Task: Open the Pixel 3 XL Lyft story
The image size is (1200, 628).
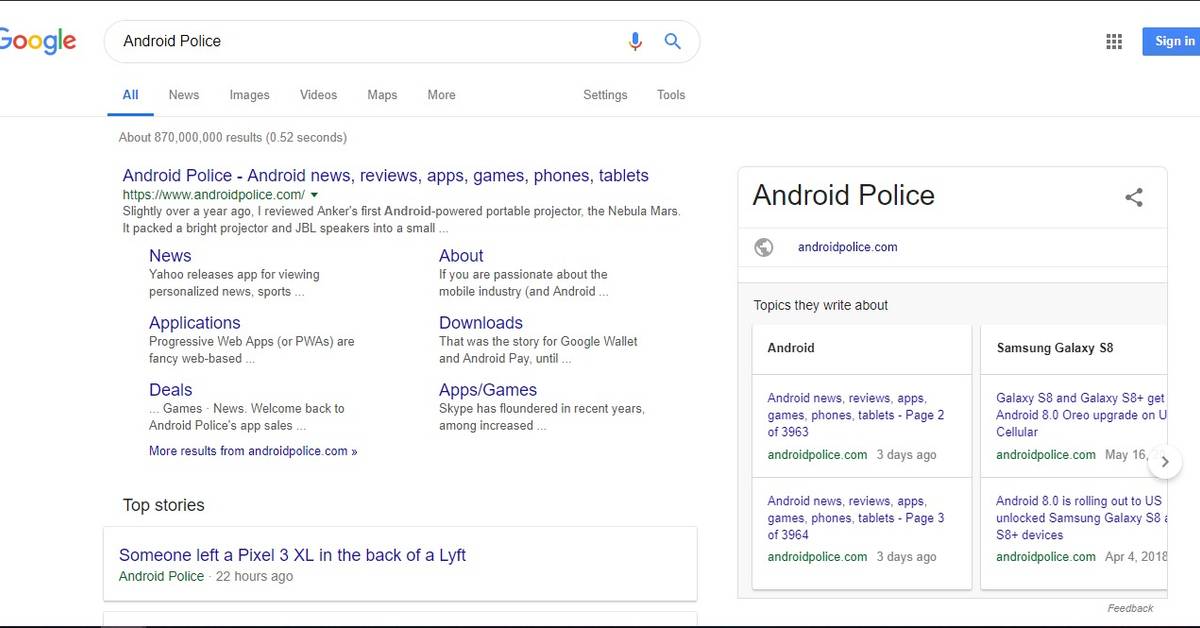Action: (292, 555)
